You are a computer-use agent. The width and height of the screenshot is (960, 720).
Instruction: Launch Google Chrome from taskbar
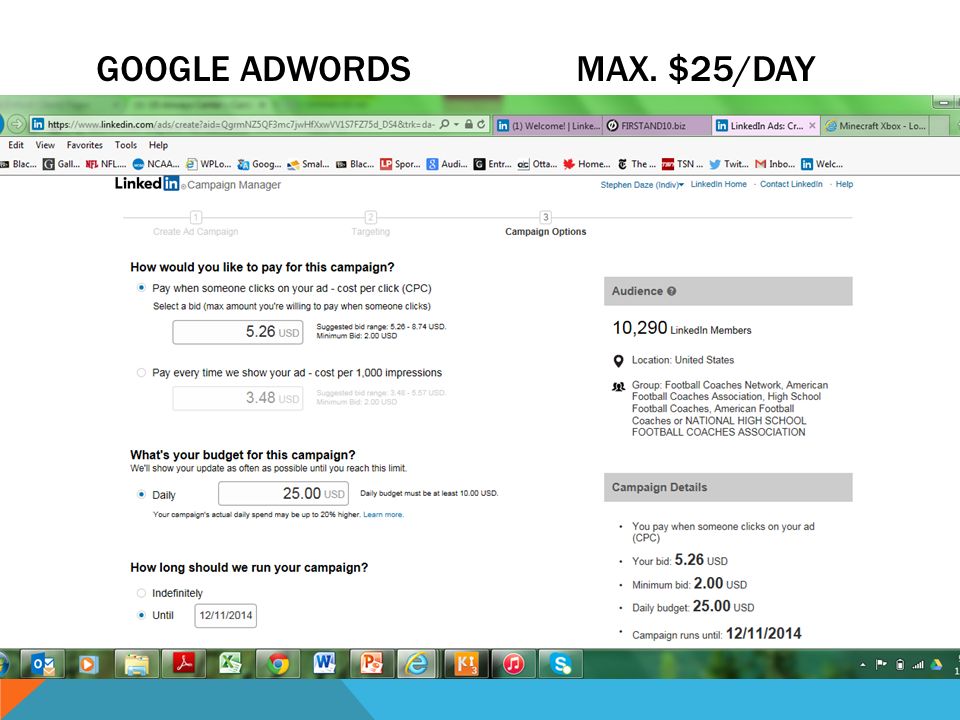tap(278, 664)
